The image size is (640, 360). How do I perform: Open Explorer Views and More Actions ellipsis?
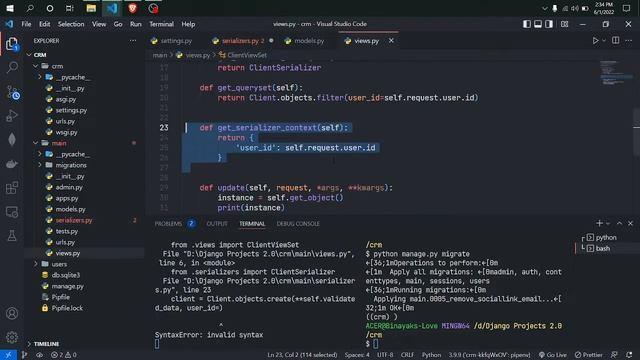[x=133, y=41]
